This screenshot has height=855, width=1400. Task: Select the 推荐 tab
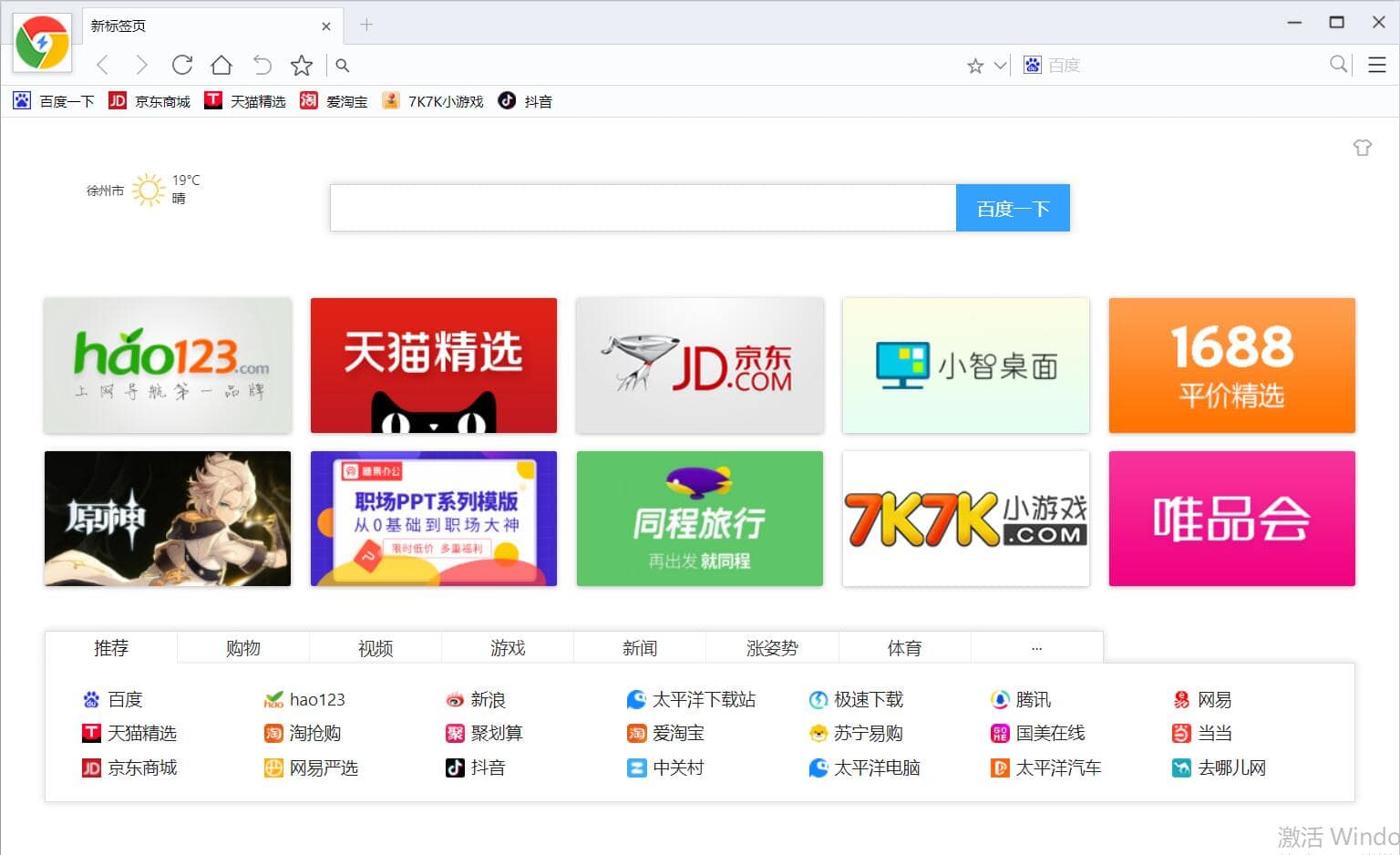click(111, 647)
